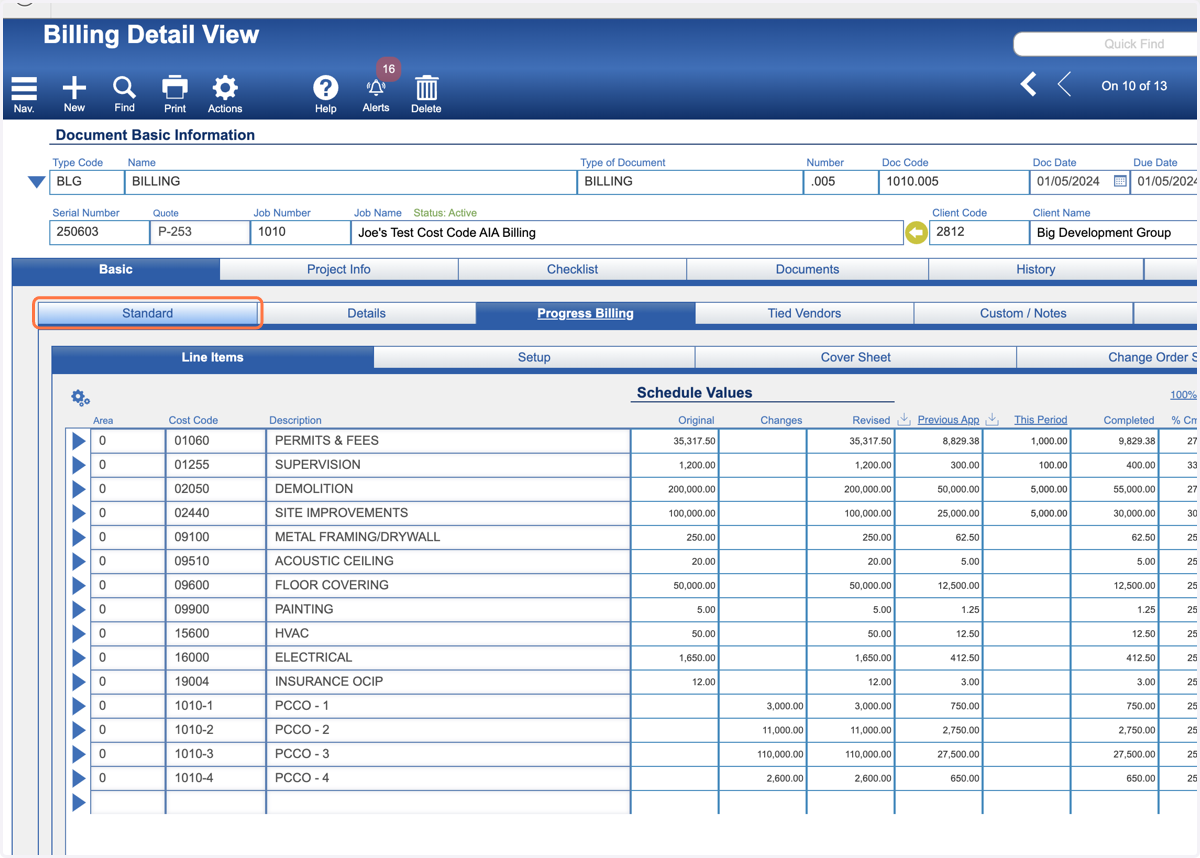
Task: Click download arrow beside Revised column
Action: [x=904, y=419]
